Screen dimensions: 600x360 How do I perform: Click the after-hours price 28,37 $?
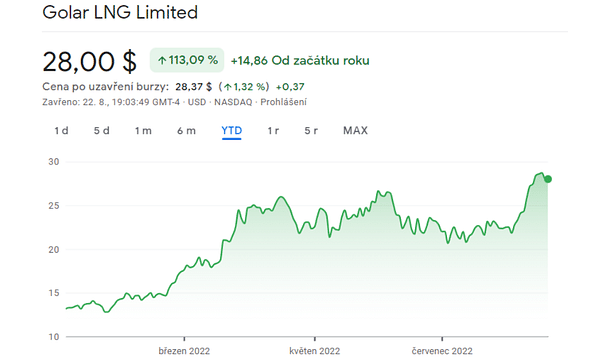[194, 87]
